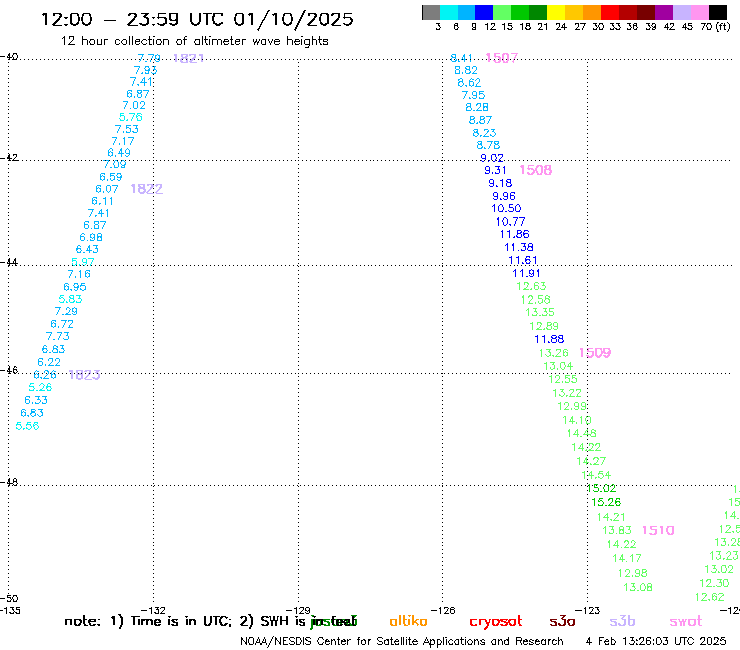Click the wave height value '14.54'
Image resolution: width=740 pixels, height=650 pixels.
(x=596, y=475)
